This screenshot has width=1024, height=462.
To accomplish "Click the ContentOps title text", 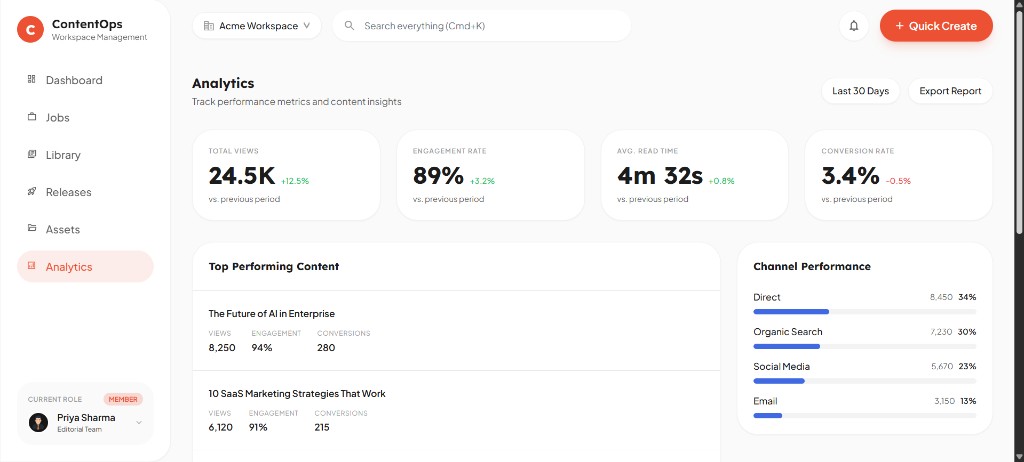I will point(87,24).
